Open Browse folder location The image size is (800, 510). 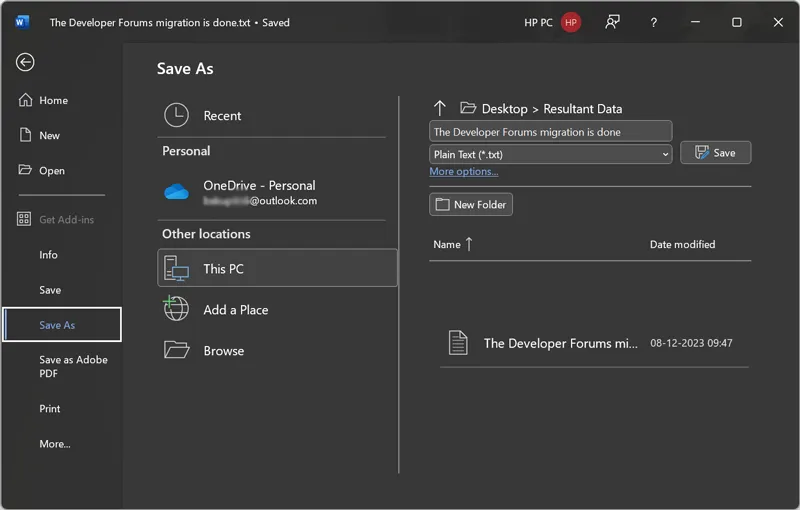[223, 351]
